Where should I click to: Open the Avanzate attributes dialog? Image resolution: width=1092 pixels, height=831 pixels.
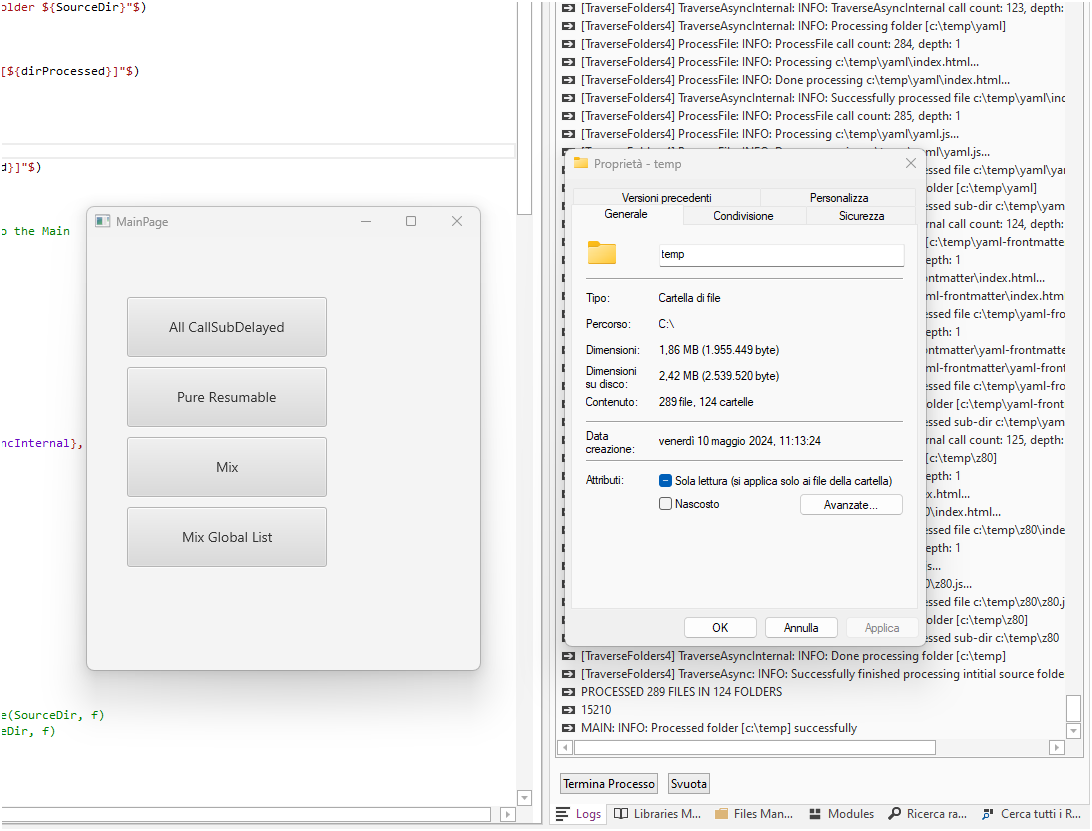pyautogui.click(x=851, y=504)
